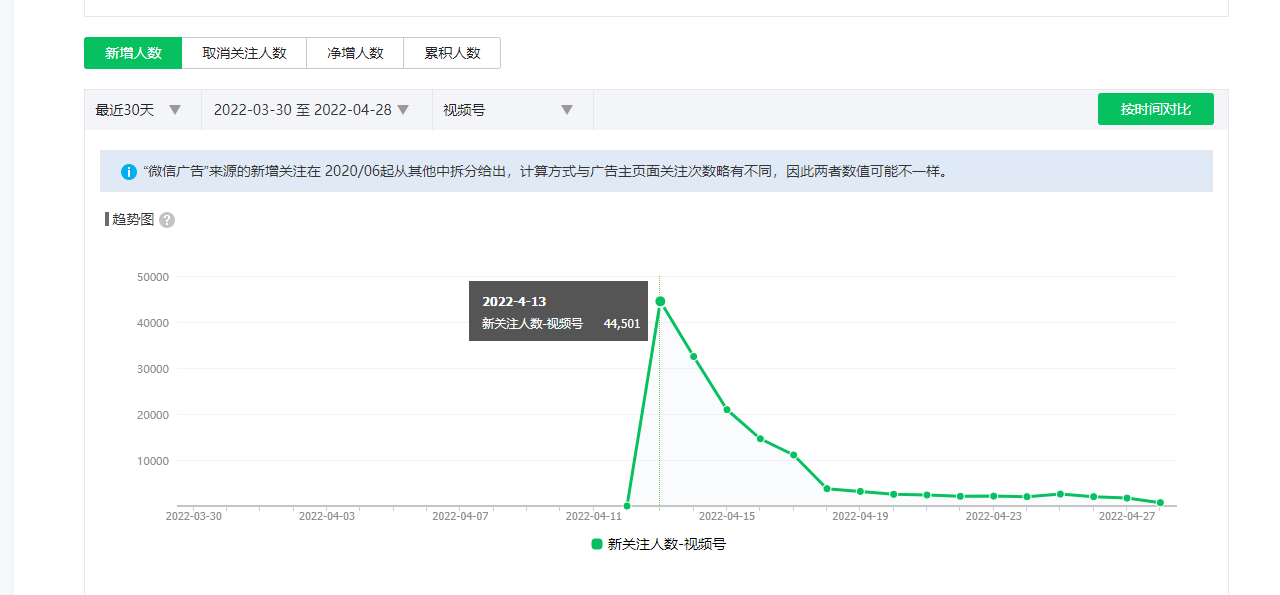Select the data point for 2022-04-17

click(794, 455)
